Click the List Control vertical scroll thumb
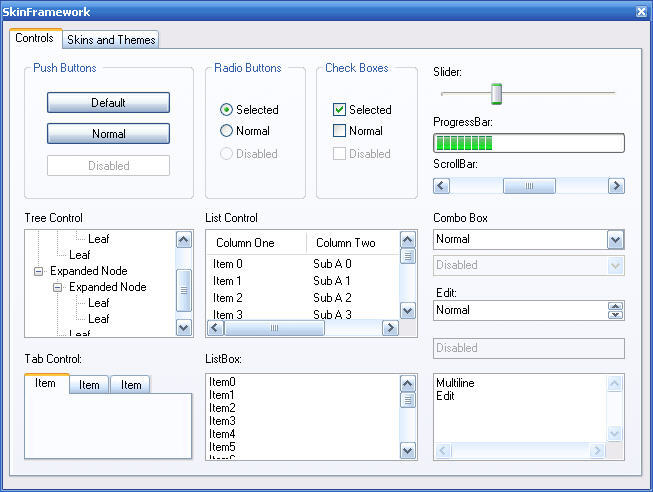 point(408,256)
